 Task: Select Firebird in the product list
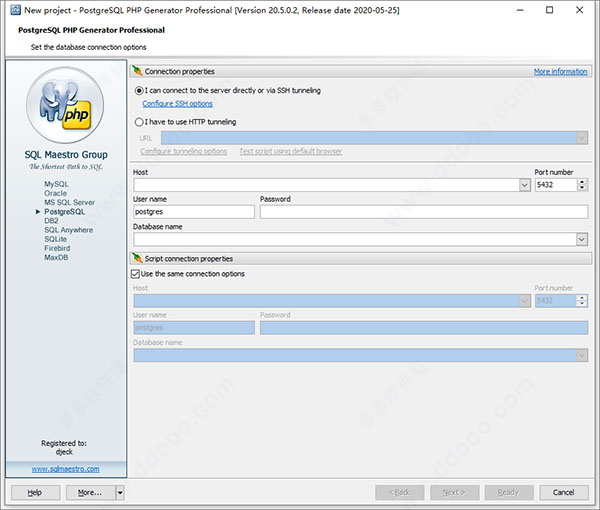pos(57,248)
